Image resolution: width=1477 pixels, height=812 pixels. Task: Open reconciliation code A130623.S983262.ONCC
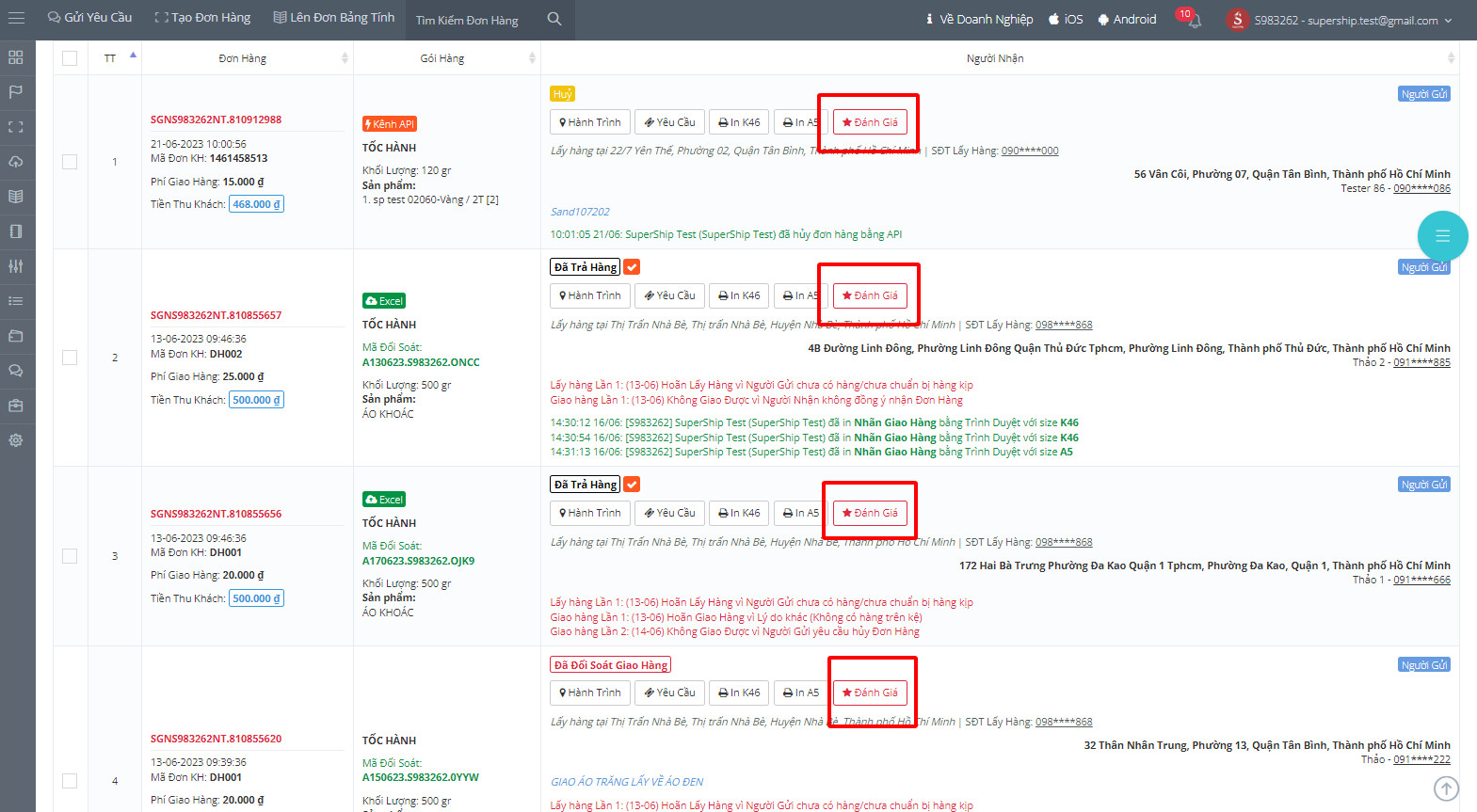click(x=421, y=362)
